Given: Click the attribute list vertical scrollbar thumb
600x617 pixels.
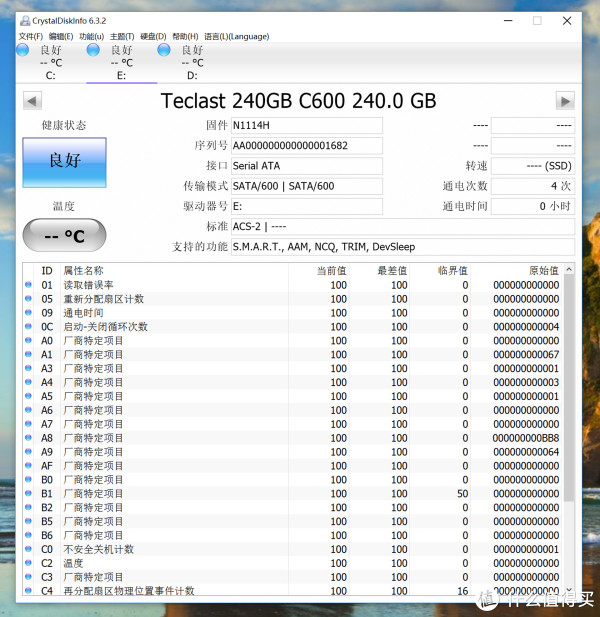Looking at the screenshot, I should pyautogui.click(x=569, y=388).
